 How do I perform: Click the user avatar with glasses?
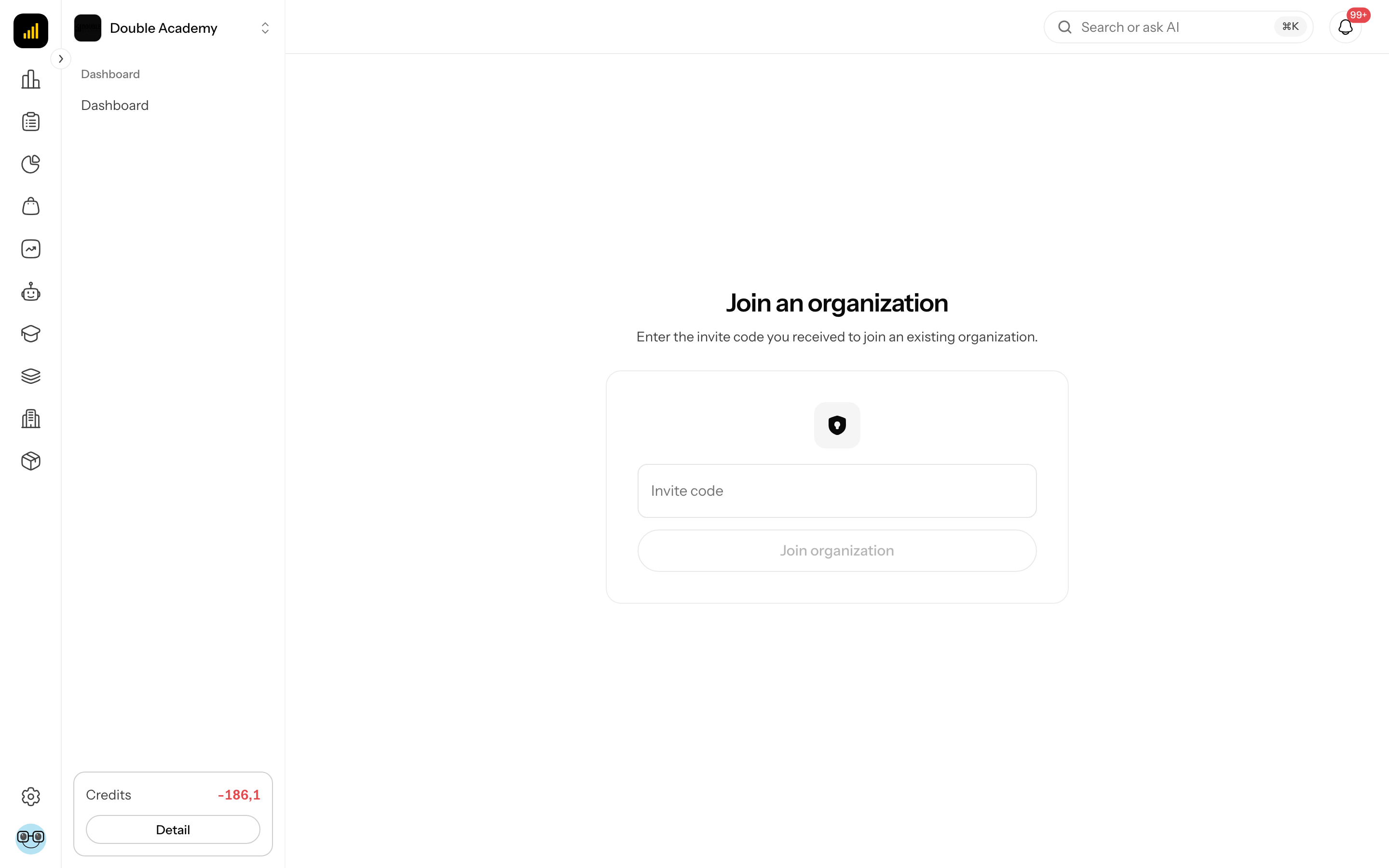tap(30, 839)
